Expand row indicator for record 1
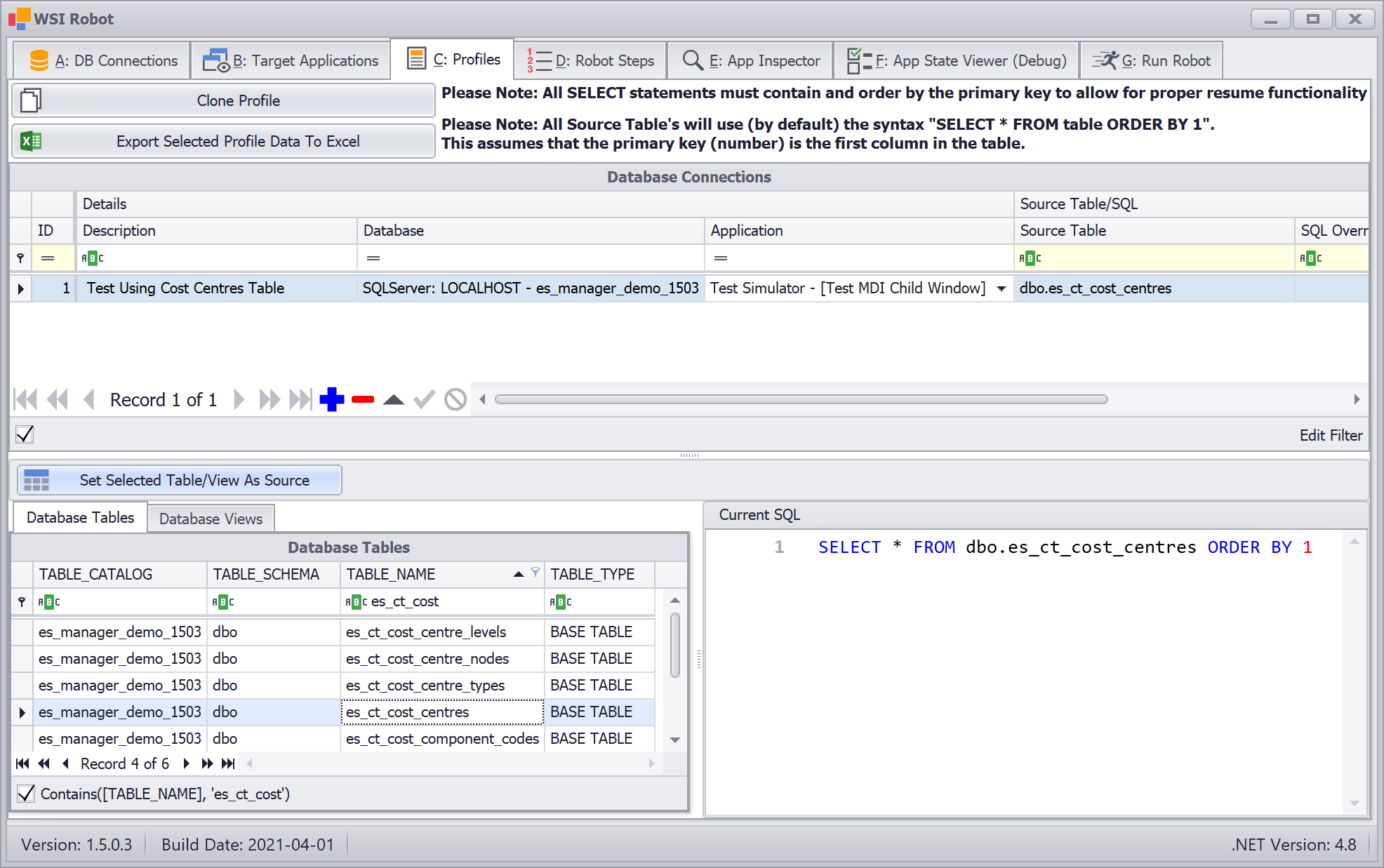Viewport: 1384px width, 868px height. pos(20,288)
